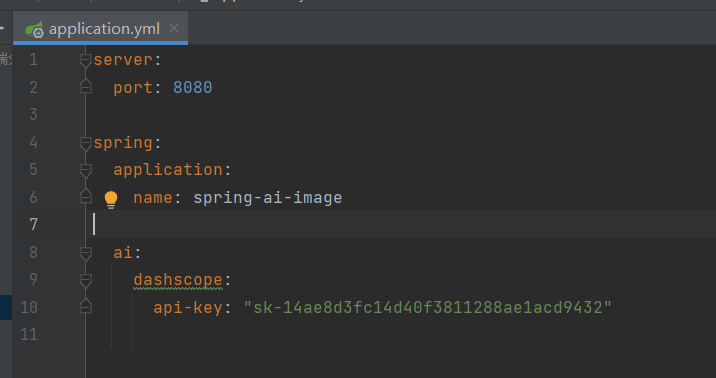Viewport: 716px width, 378px height.
Task: Click the yellow lightbulb intention icon
Action: 111,200
